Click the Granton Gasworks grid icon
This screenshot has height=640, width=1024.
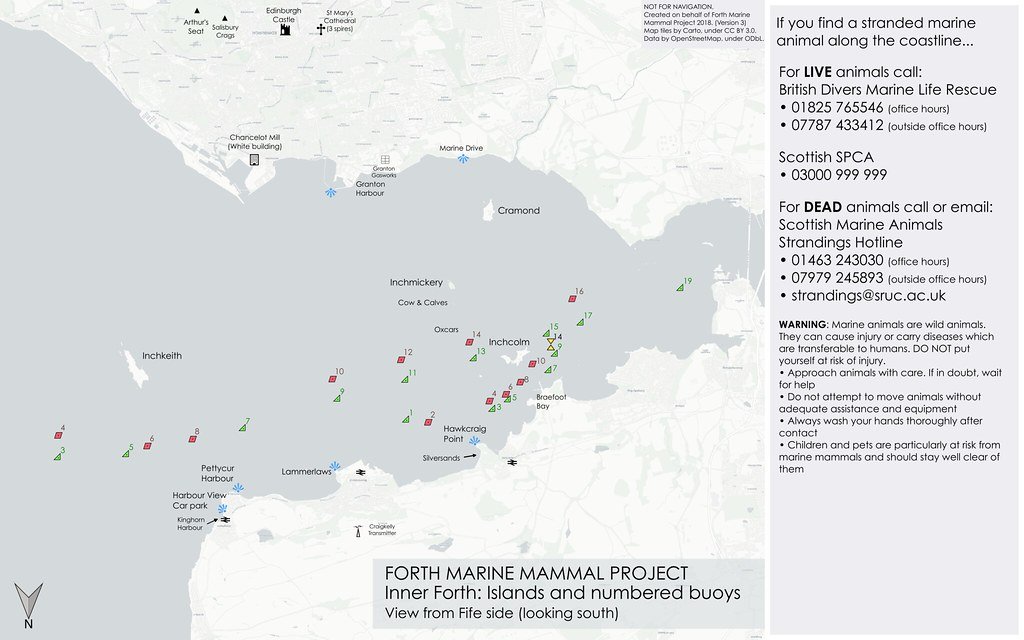pos(384,159)
